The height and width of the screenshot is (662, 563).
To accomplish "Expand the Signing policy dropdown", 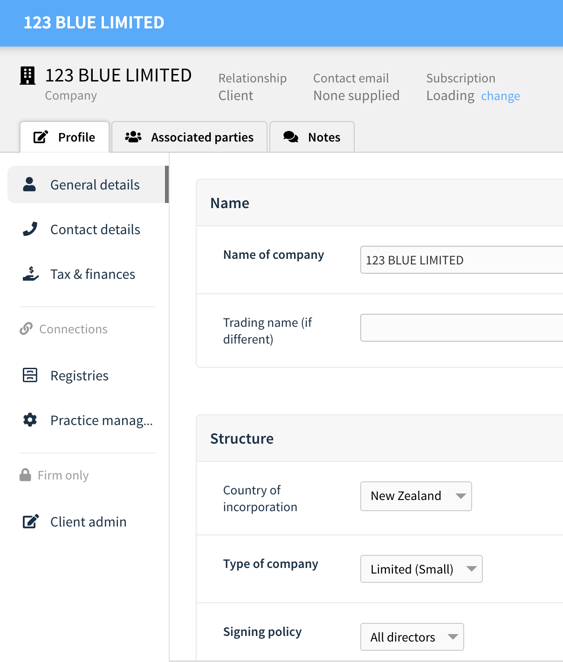I will click(412, 637).
